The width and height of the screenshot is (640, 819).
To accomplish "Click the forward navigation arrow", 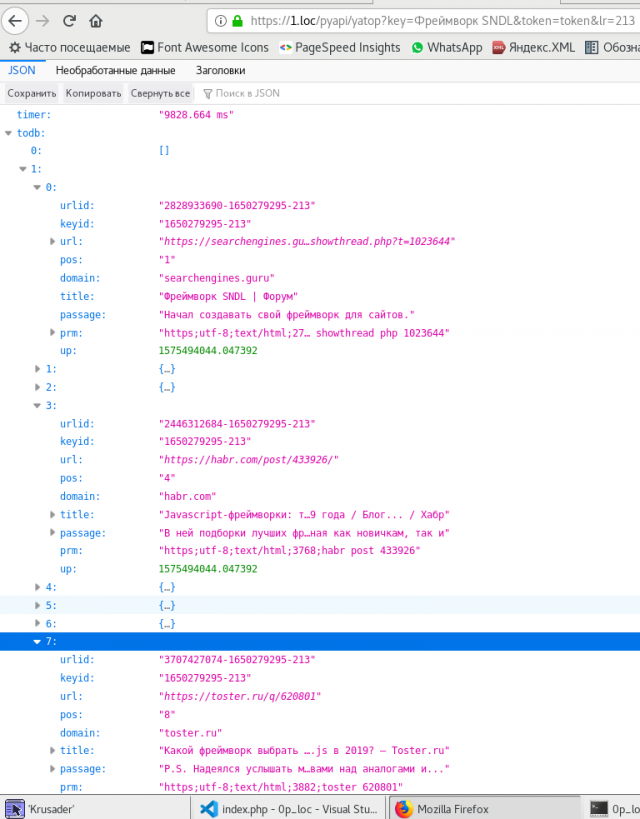I will point(42,21).
